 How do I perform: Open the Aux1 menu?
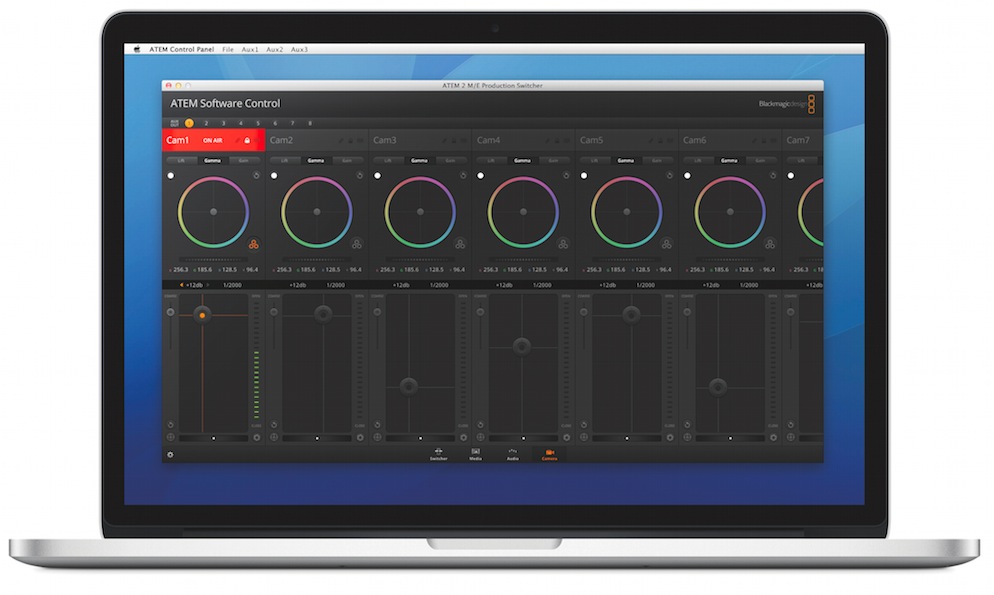[250, 48]
